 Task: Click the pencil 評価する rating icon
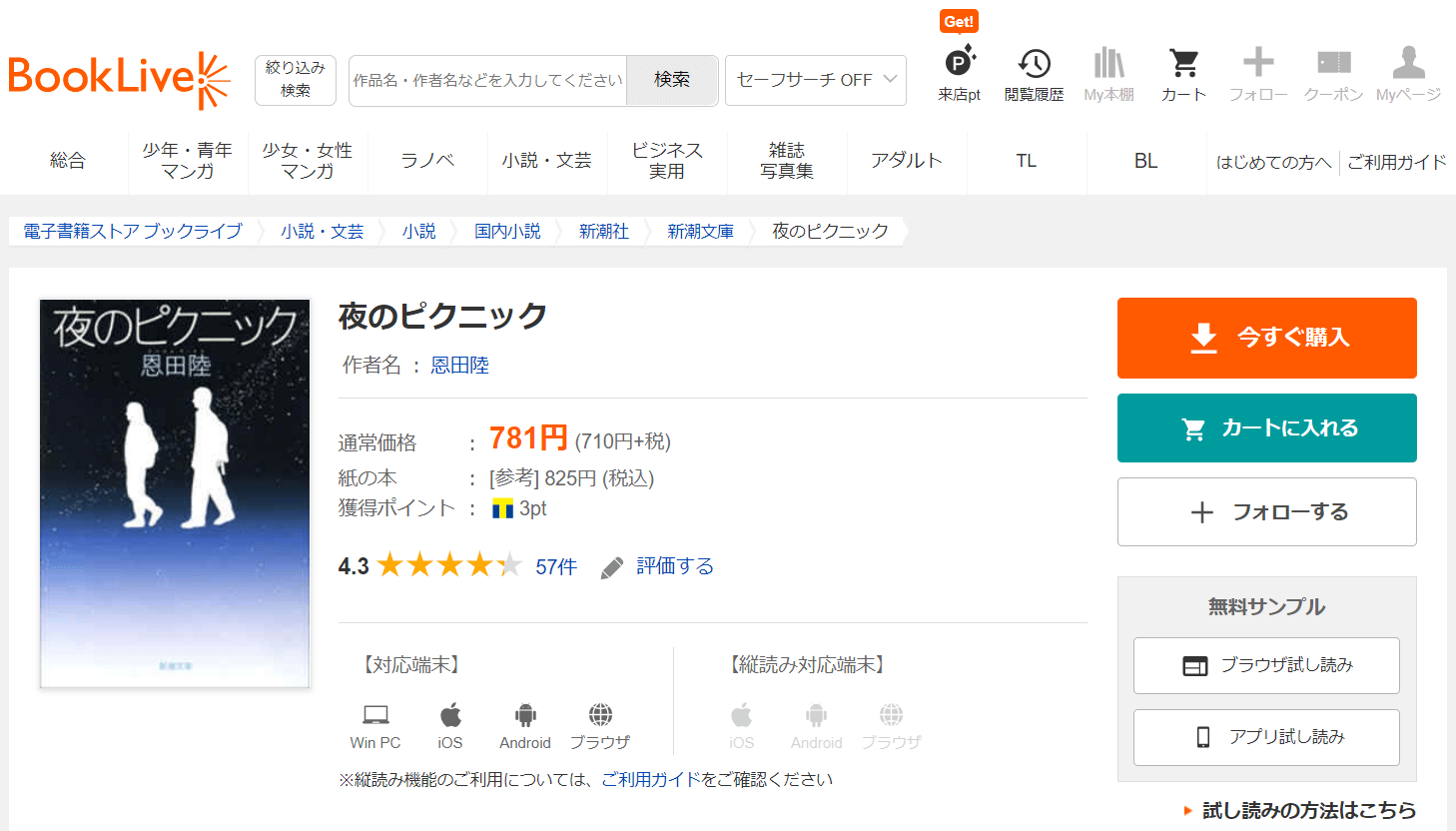click(x=612, y=567)
